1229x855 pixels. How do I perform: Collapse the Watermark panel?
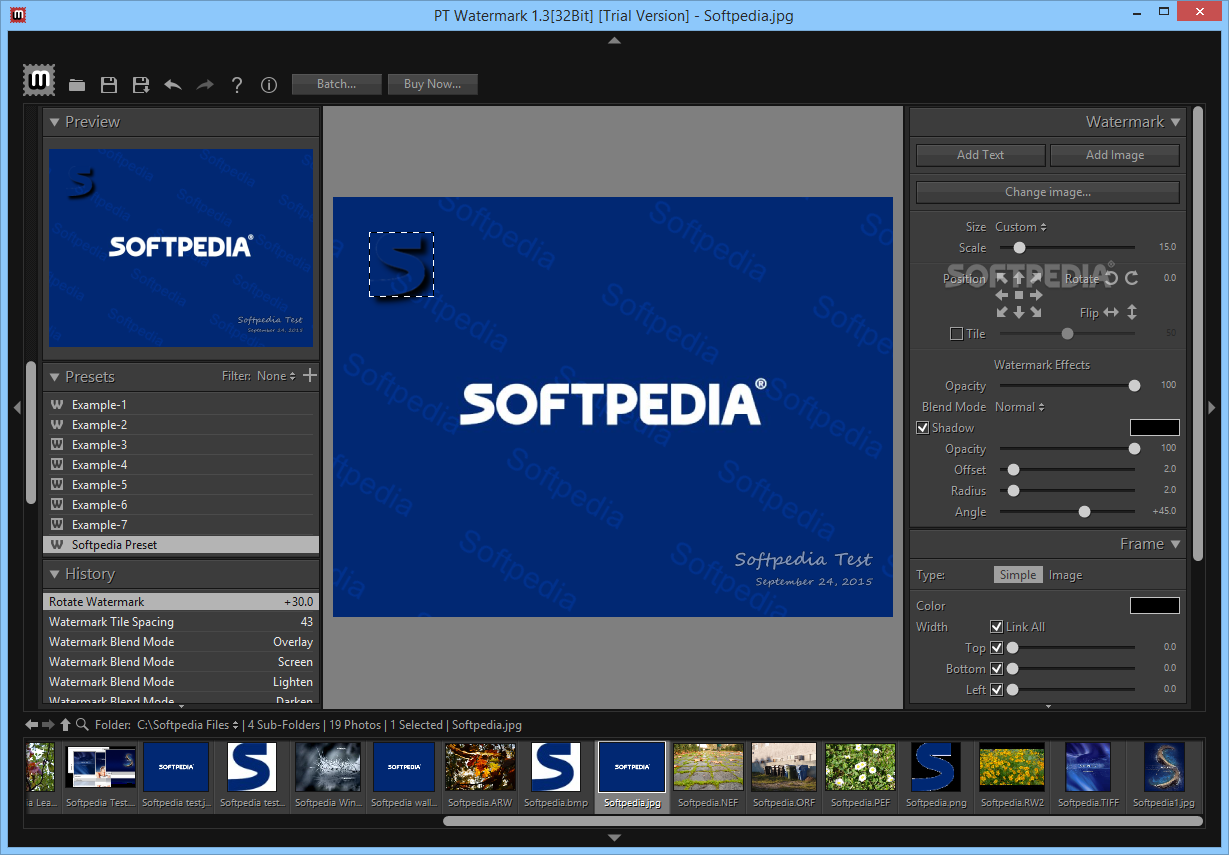coord(1175,122)
